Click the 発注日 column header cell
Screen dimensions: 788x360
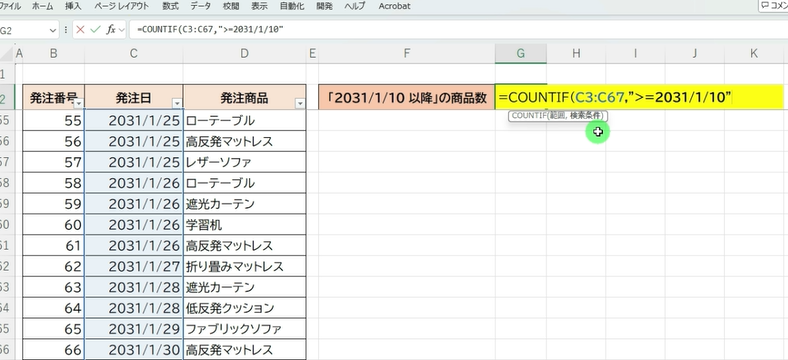pyautogui.click(x=134, y=97)
